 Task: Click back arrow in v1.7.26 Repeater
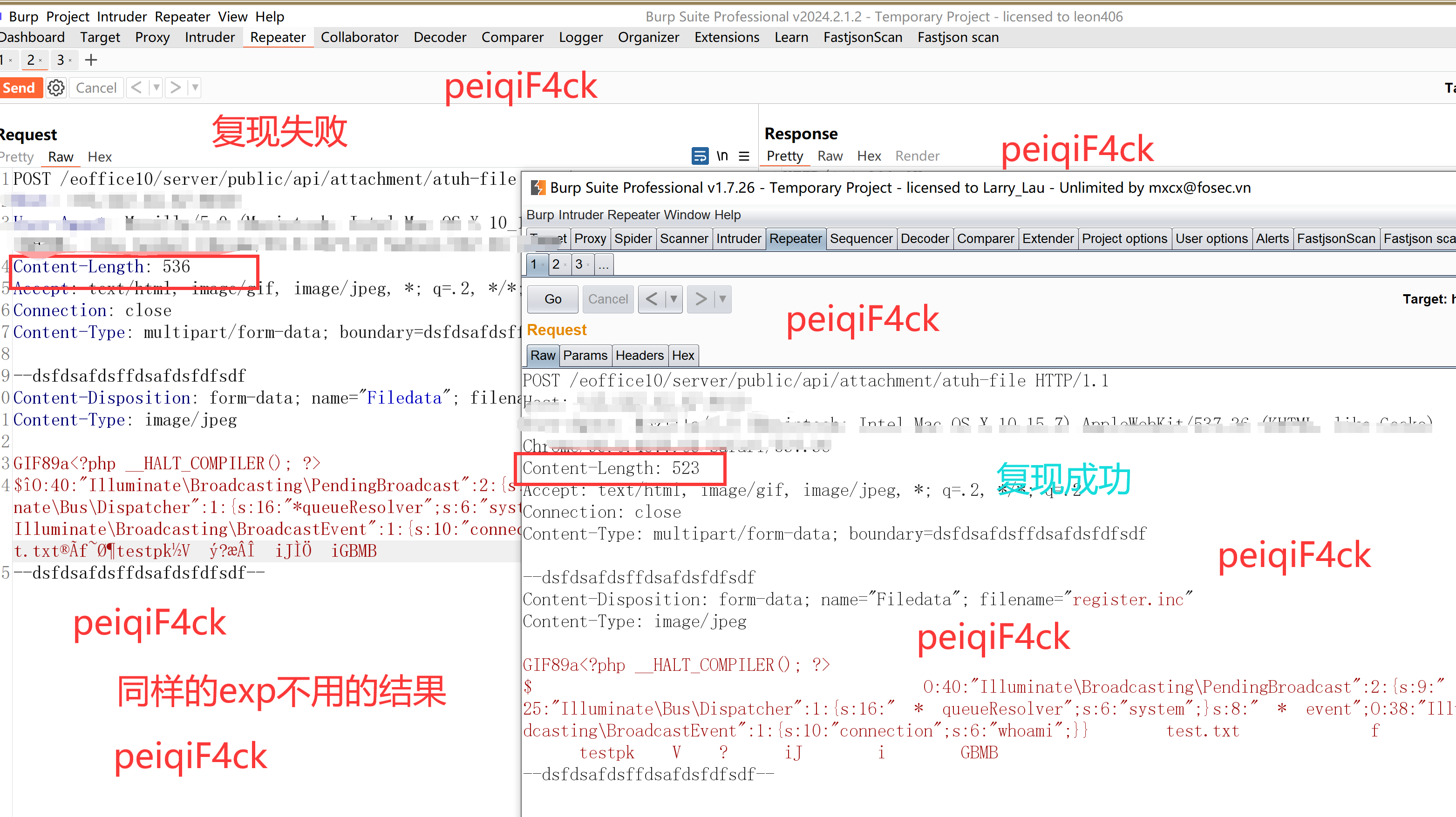[x=652, y=299]
